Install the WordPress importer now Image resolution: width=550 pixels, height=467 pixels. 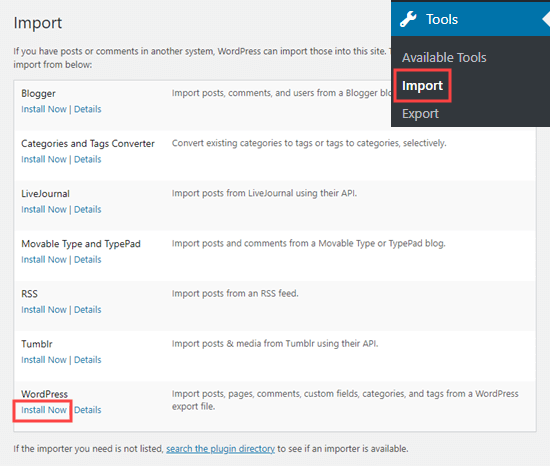(44, 410)
